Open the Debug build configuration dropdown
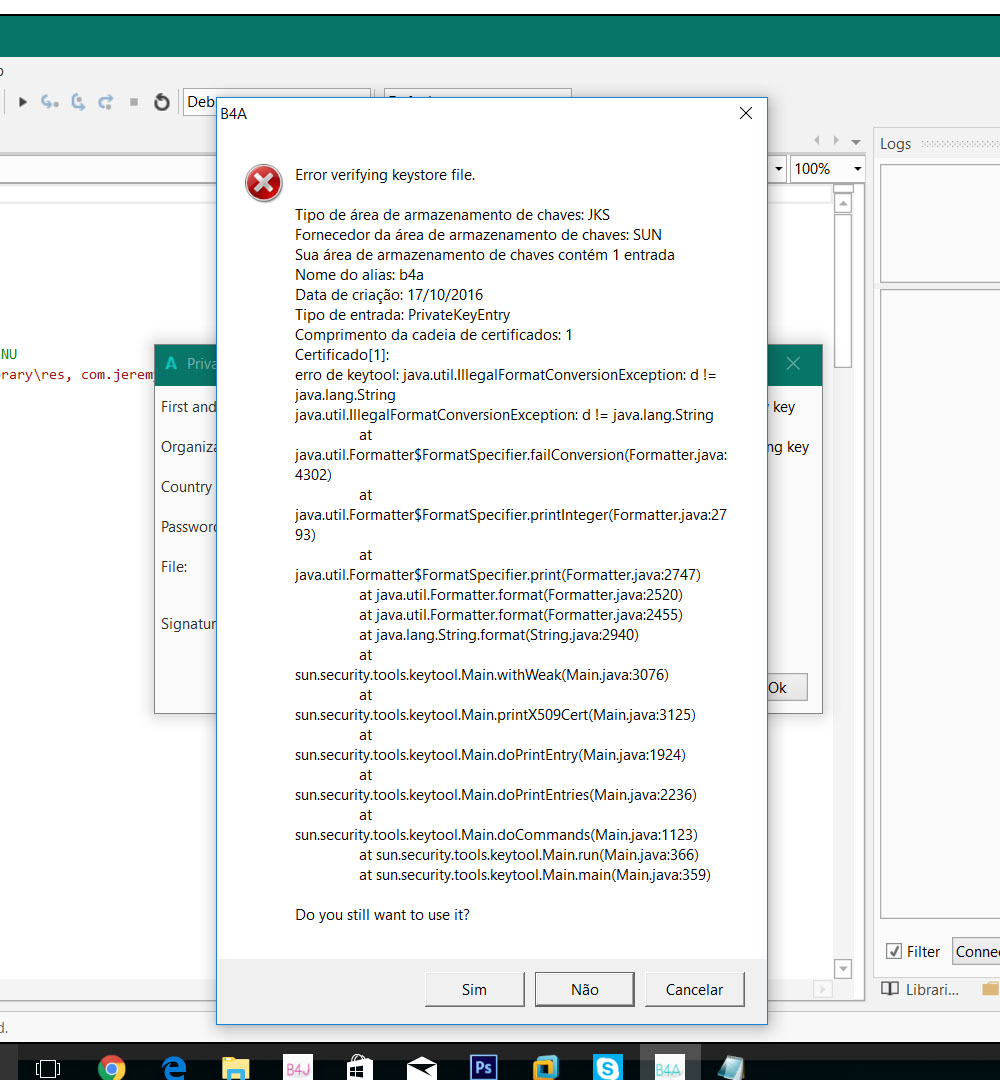The height and width of the screenshot is (1080, 1000). 200,102
